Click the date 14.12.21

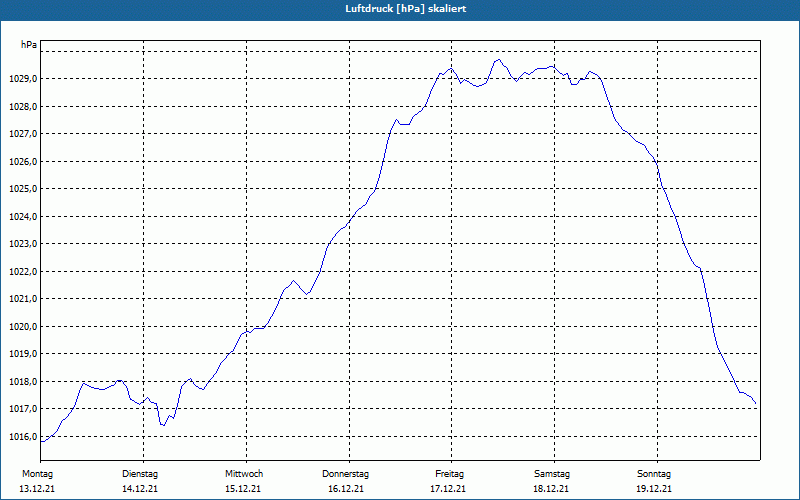[x=140, y=489]
